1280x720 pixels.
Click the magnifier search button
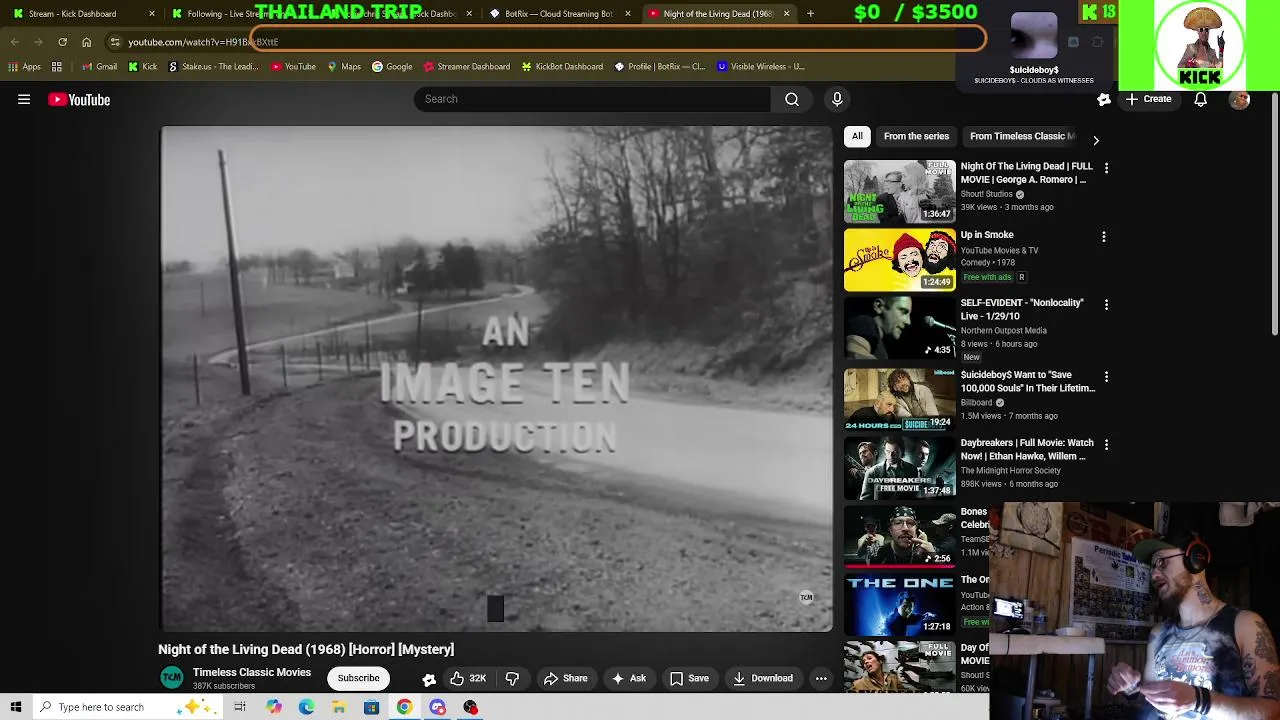pyautogui.click(x=792, y=99)
